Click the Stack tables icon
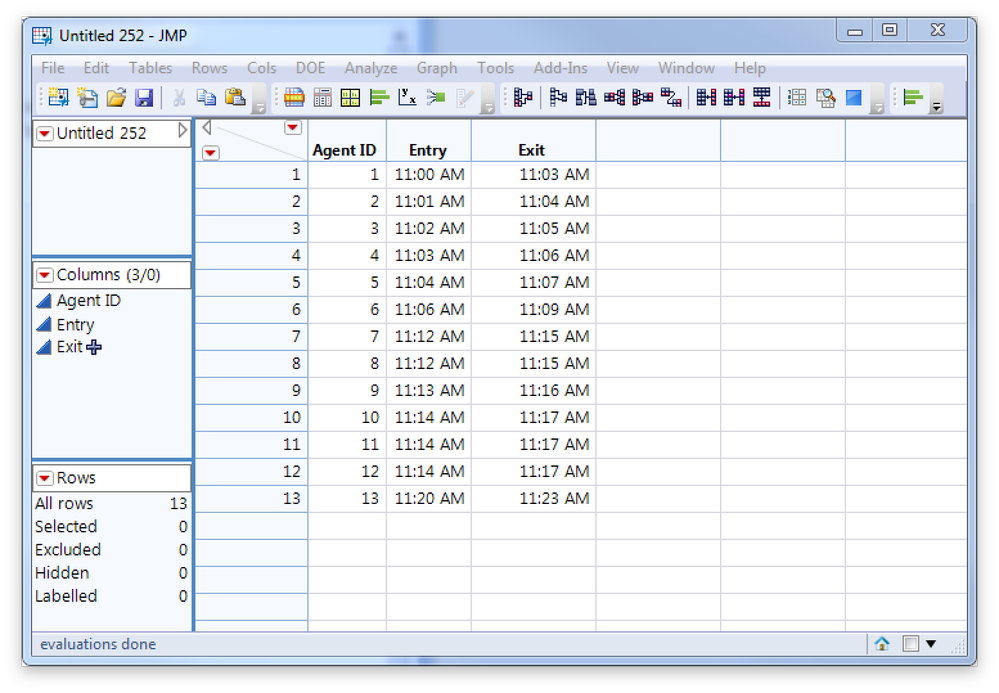Image resolution: width=999 pixels, height=693 pixels. [614, 97]
